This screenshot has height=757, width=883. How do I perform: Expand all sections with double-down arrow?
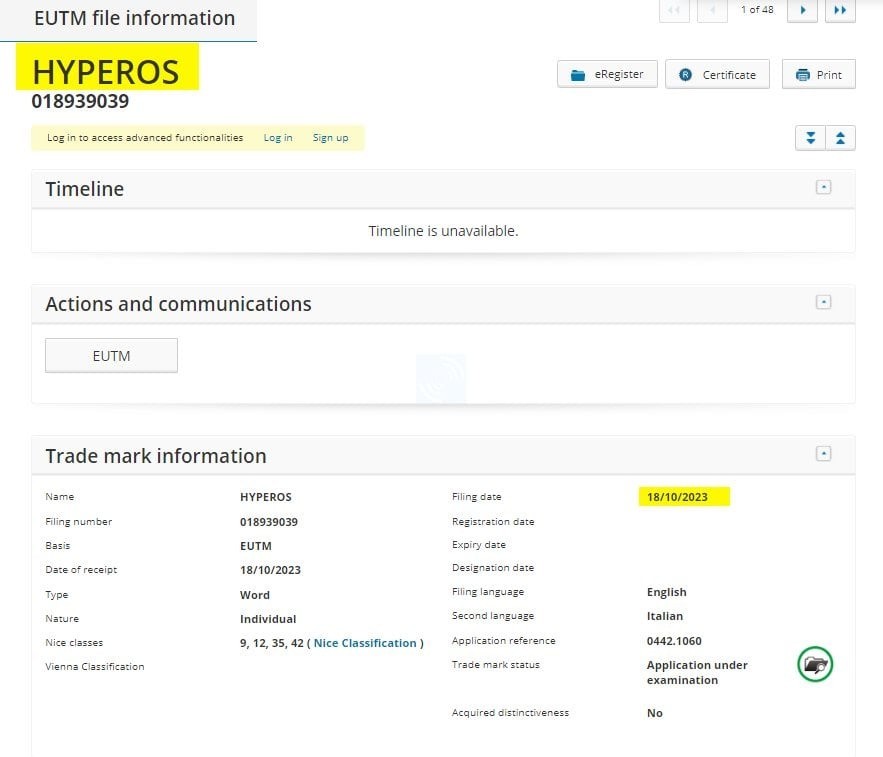tap(810, 138)
